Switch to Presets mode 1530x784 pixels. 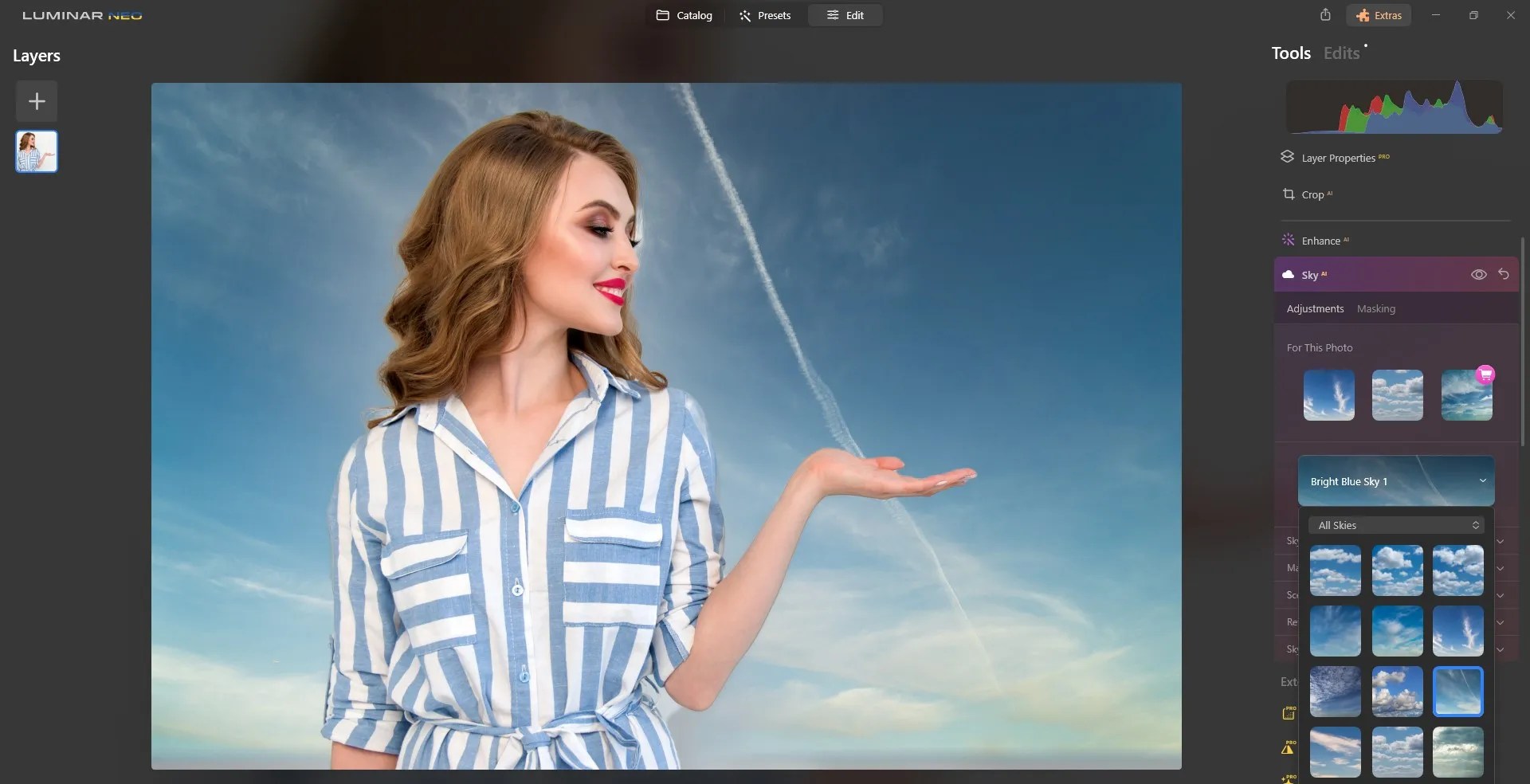tap(765, 15)
